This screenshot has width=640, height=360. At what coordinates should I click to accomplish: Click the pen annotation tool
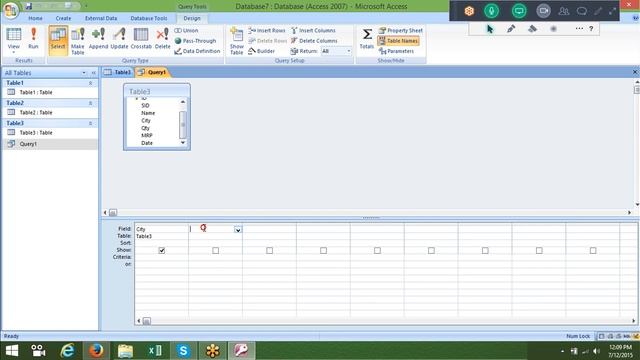tap(511, 29)
